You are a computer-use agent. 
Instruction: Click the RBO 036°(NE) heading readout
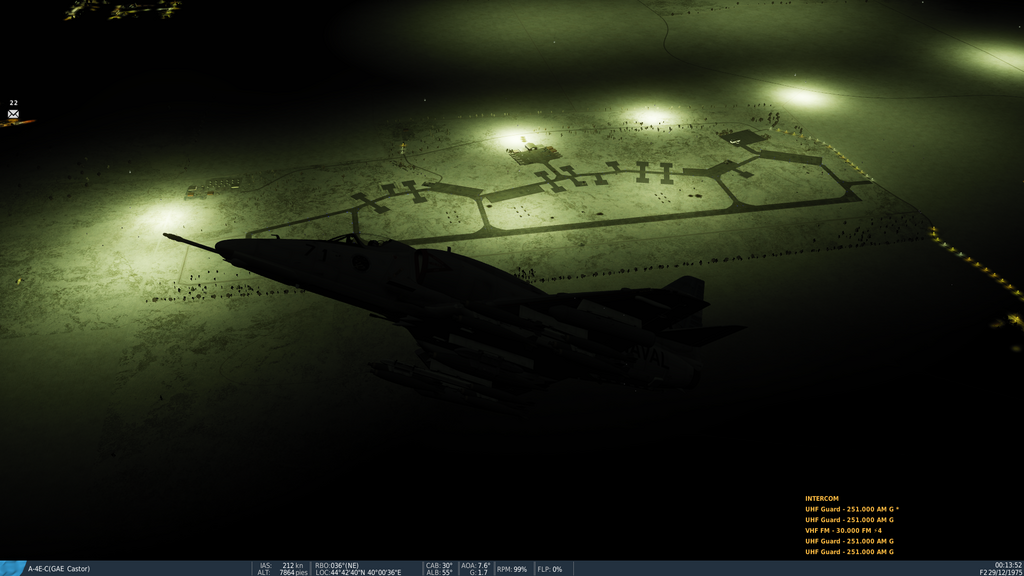(x=337, y=566)
